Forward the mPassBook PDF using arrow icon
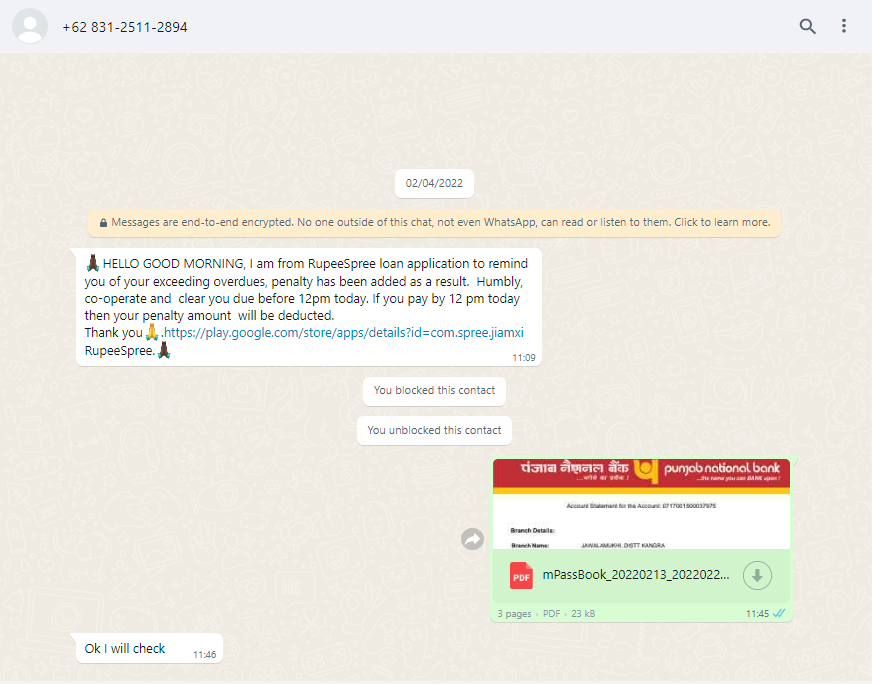Image resolution: width=872 pixels, height=684 pixels. coord(472,539)
